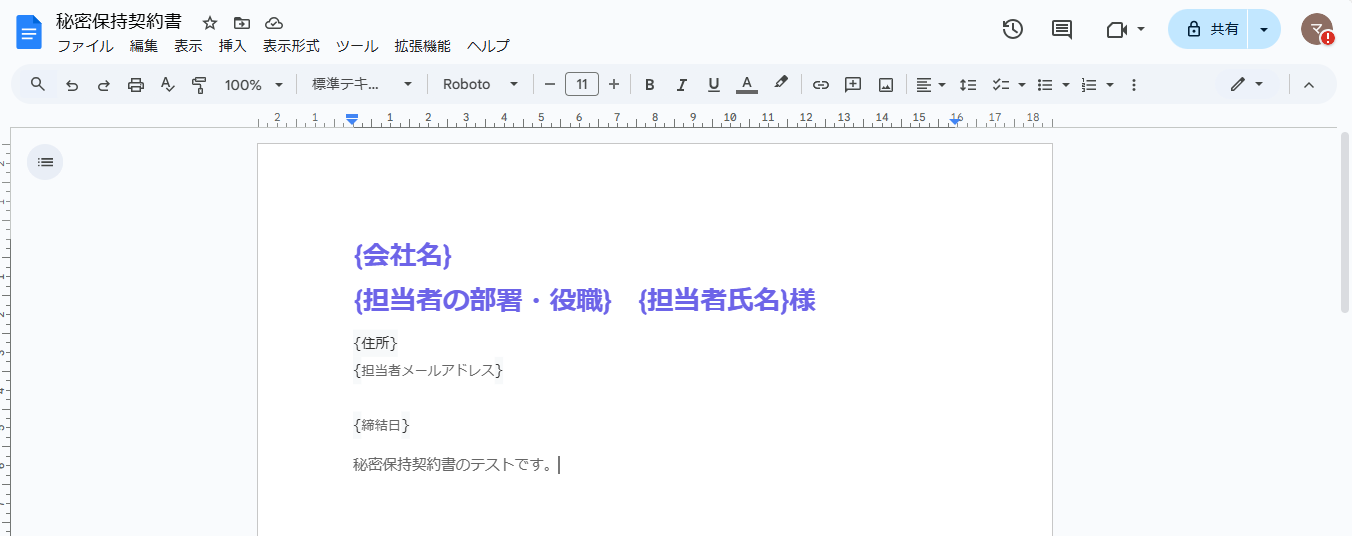
Task: Open the Google Docs home icon
Action: [x=29, y=32]
